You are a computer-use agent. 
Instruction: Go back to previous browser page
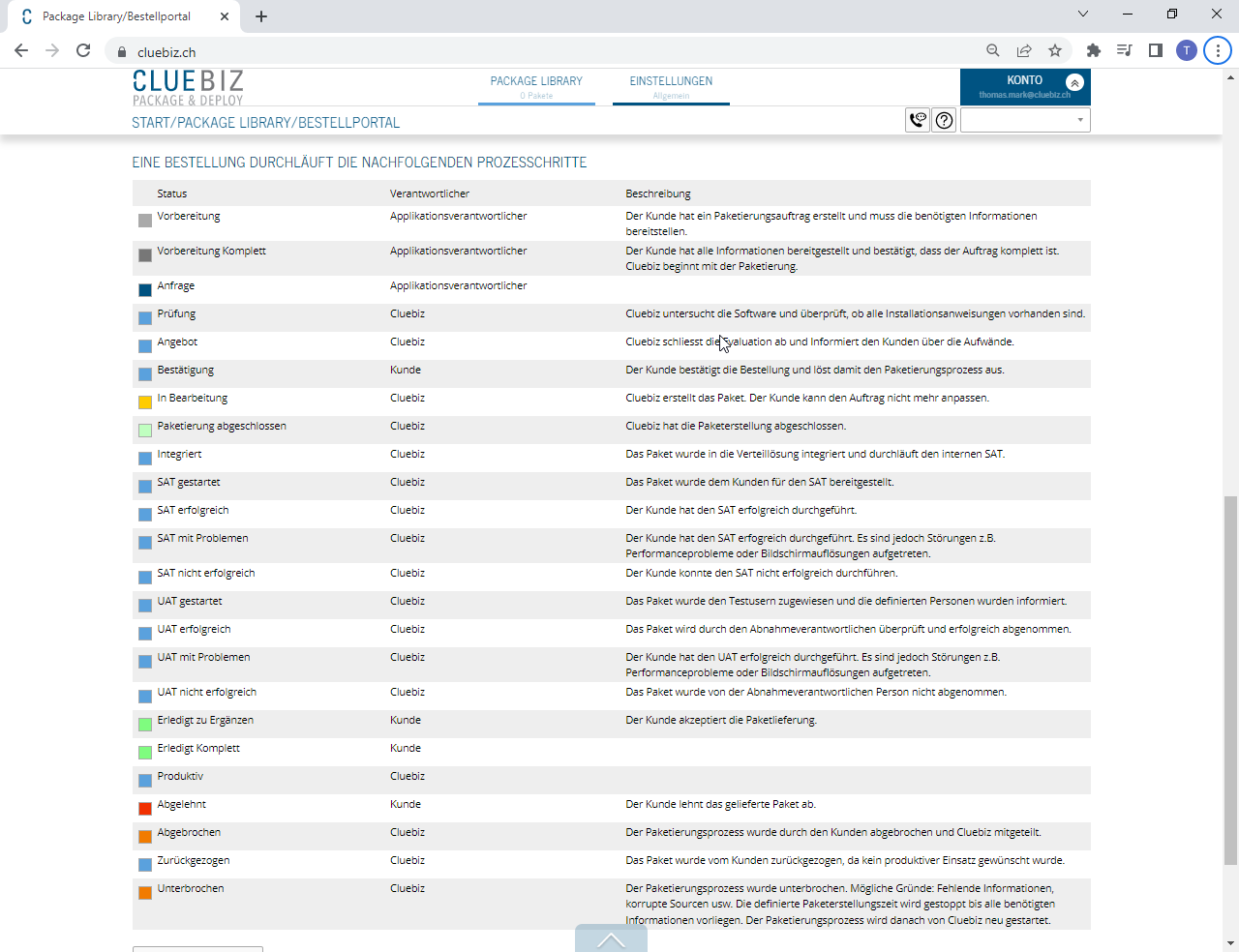[x=21, y=50]
